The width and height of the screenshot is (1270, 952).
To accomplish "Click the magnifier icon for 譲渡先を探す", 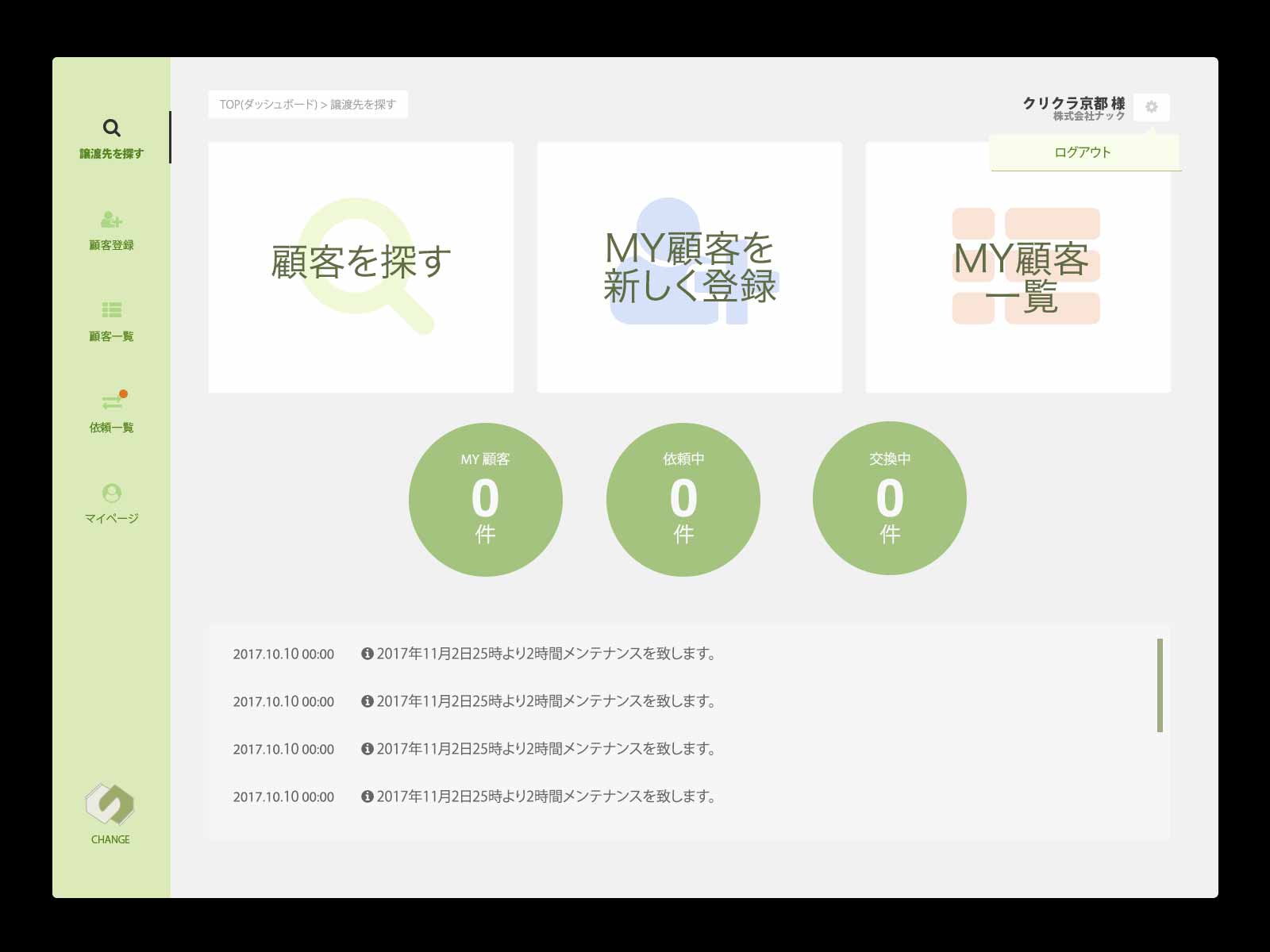I will 112,128.
